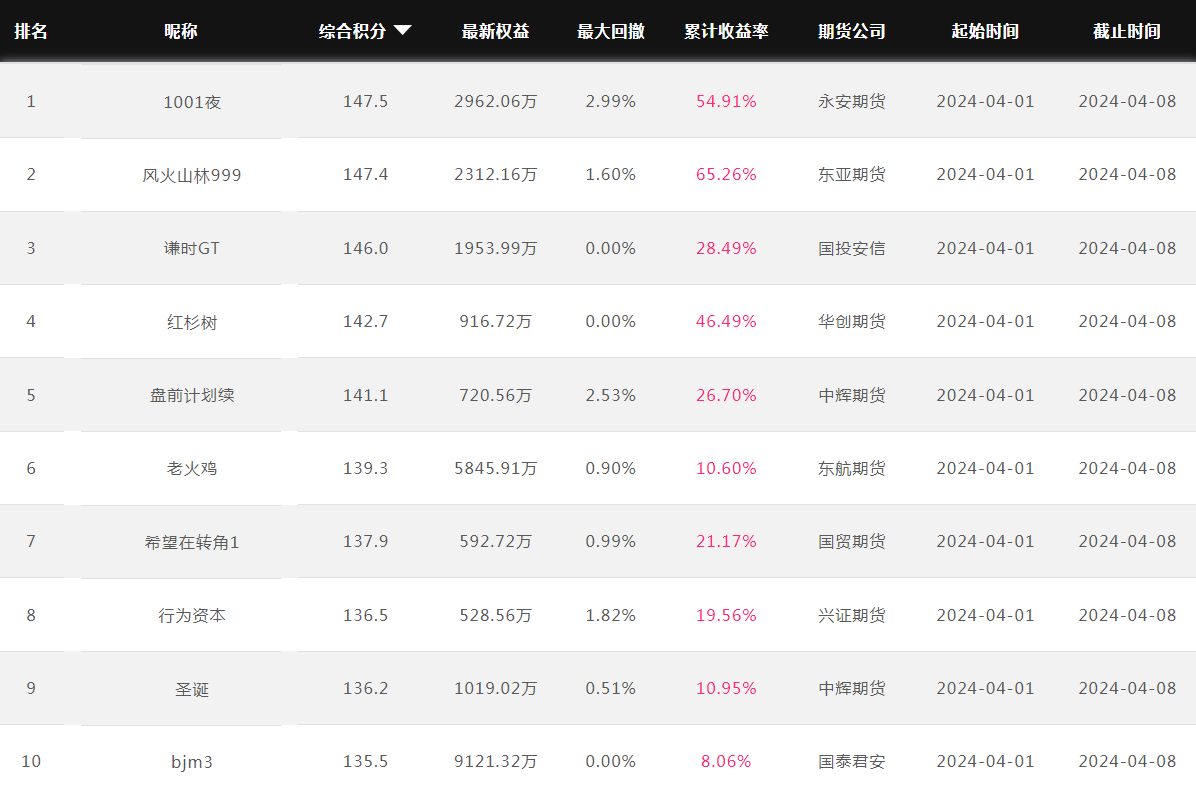Screen dimensions: 1196x794
Task: Open nickname 圣诞
Action: point(192,689)
